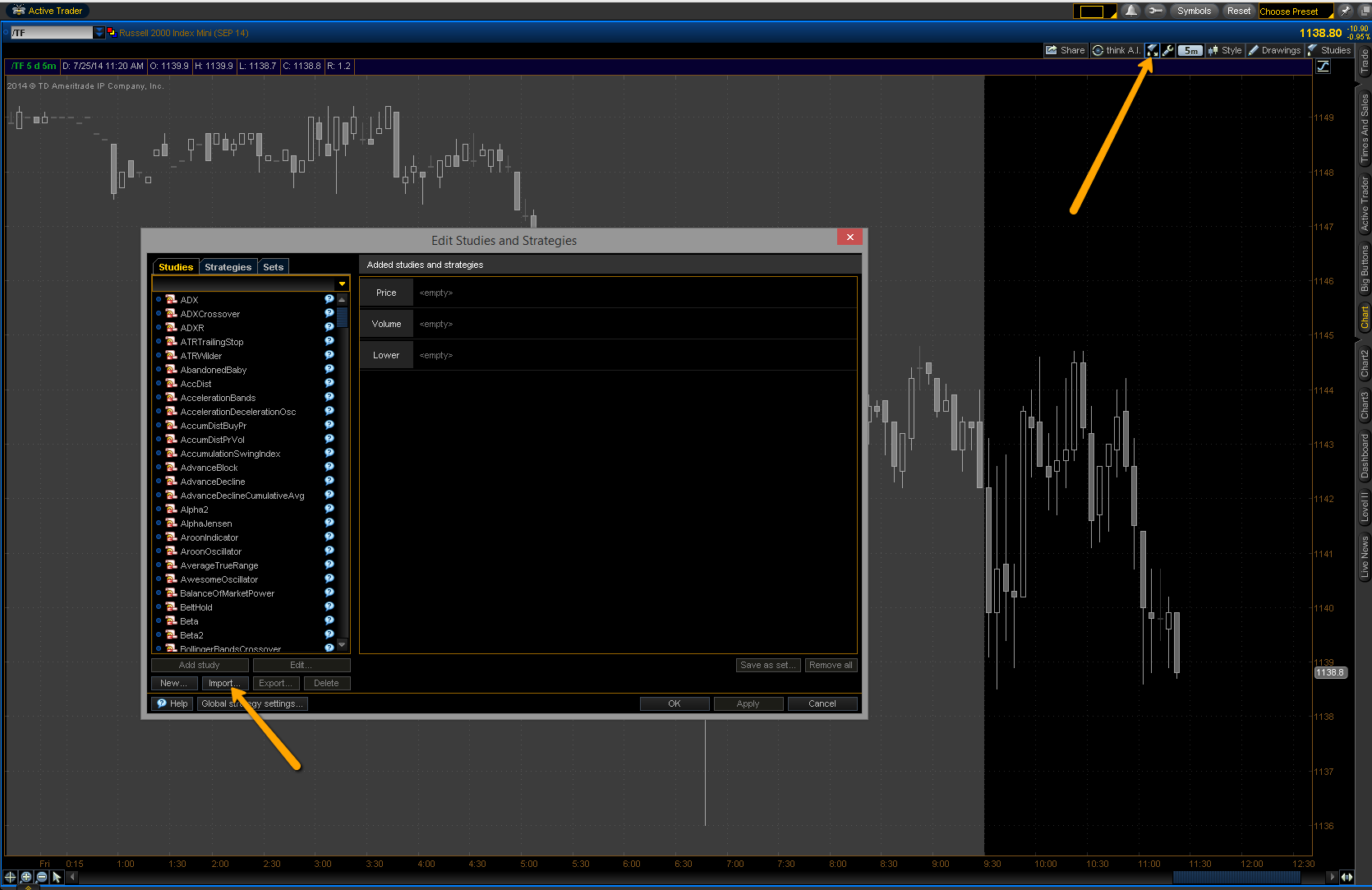Open help bubble for AbandonedBaby
This screenshot has width=1372, height=890.
click(329, 369)
